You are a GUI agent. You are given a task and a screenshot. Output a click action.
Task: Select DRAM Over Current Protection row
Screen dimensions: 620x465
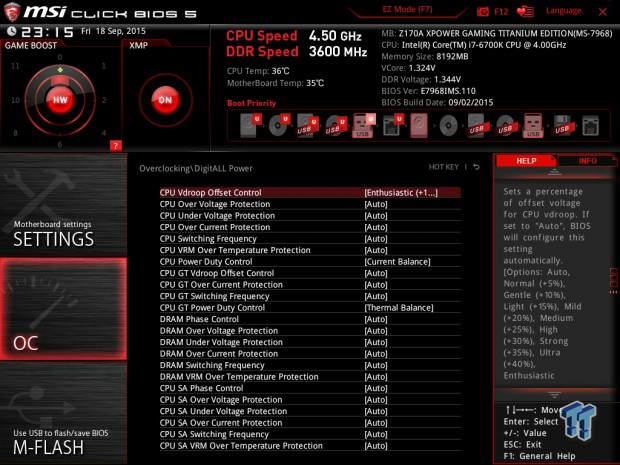click(x=310, y=353)
